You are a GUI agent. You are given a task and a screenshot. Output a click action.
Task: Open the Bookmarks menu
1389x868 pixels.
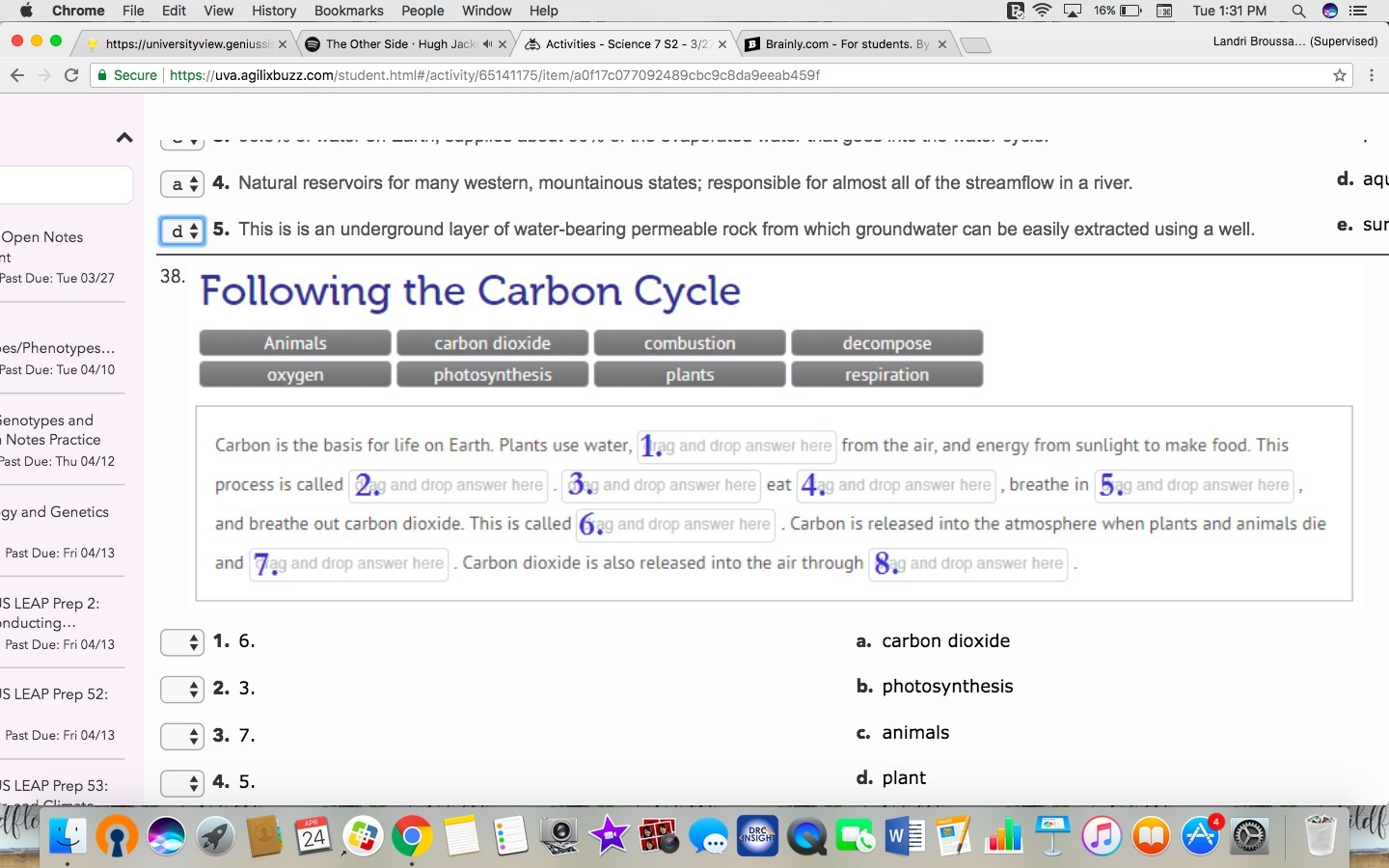348,11
